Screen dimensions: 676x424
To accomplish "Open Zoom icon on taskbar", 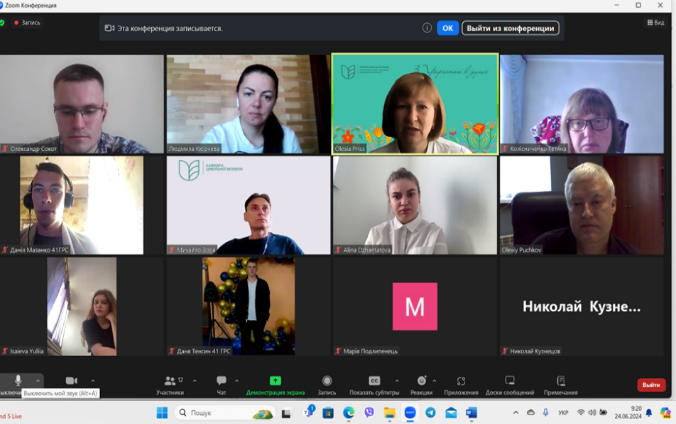I will pos(410,413).
